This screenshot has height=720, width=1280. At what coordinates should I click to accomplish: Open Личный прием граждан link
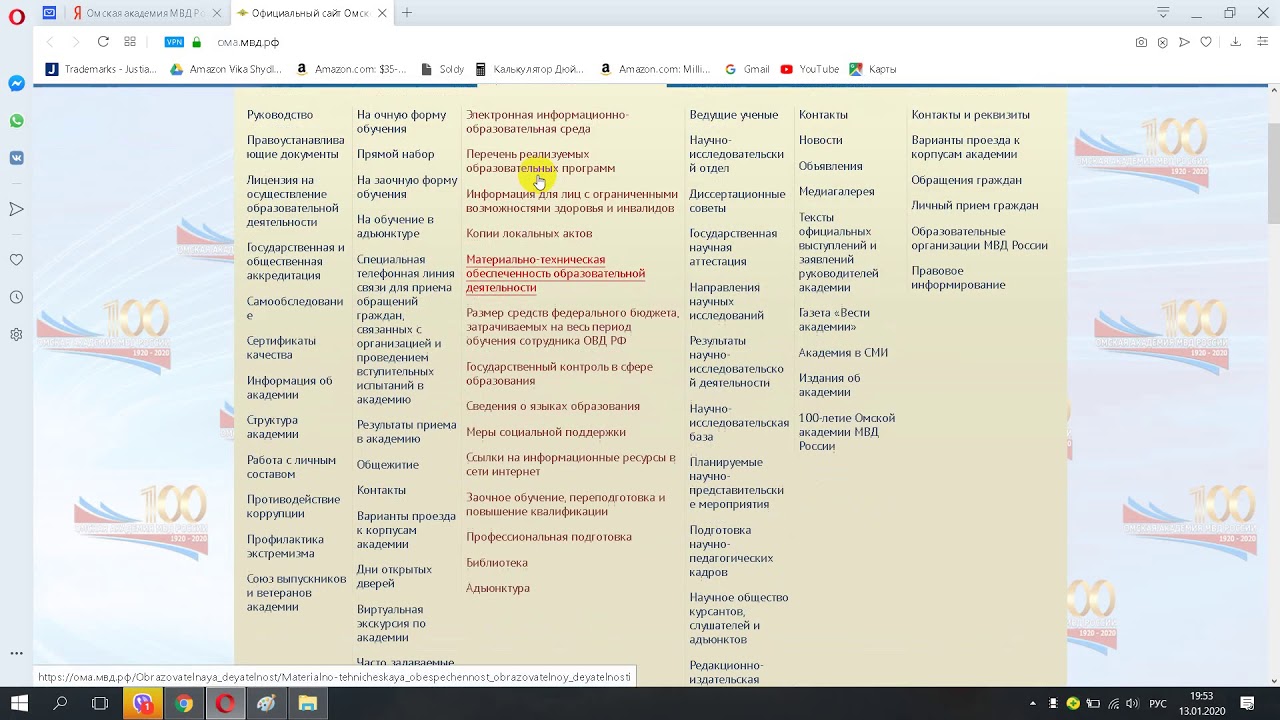pyautogui.click(x=975, y=206)
